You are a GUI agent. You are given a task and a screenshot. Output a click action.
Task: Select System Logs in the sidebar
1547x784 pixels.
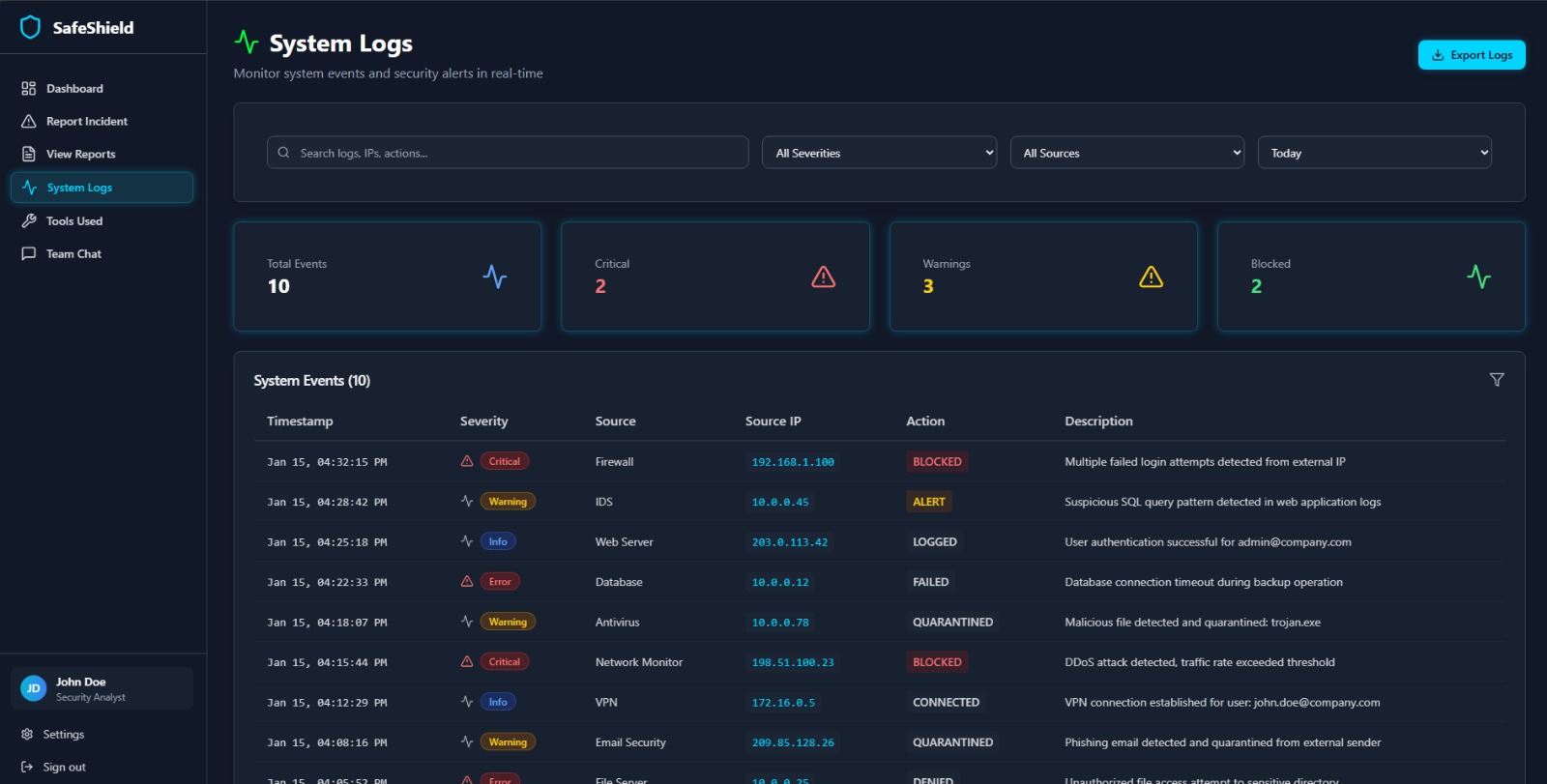[102, 188]
